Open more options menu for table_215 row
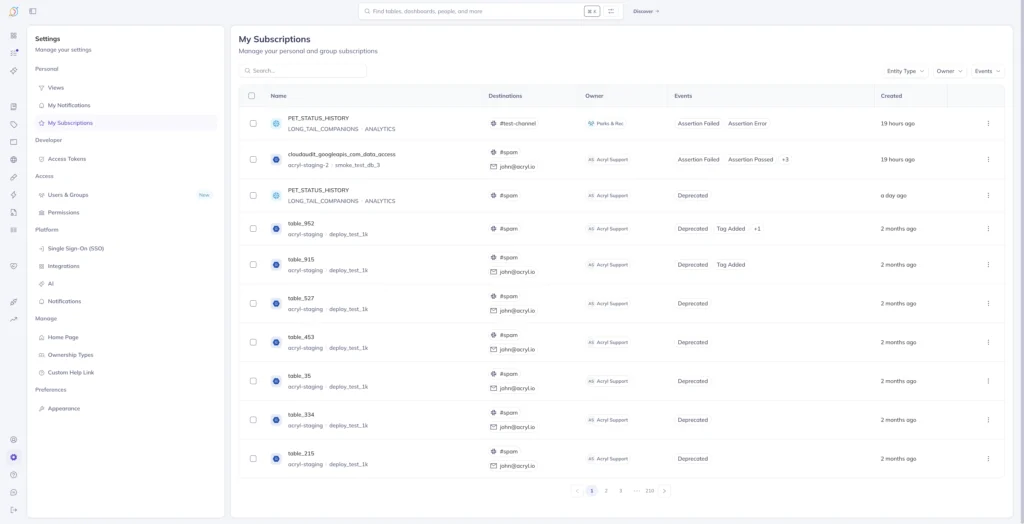Screen dimensions: 1024x524 coord(988,459)
